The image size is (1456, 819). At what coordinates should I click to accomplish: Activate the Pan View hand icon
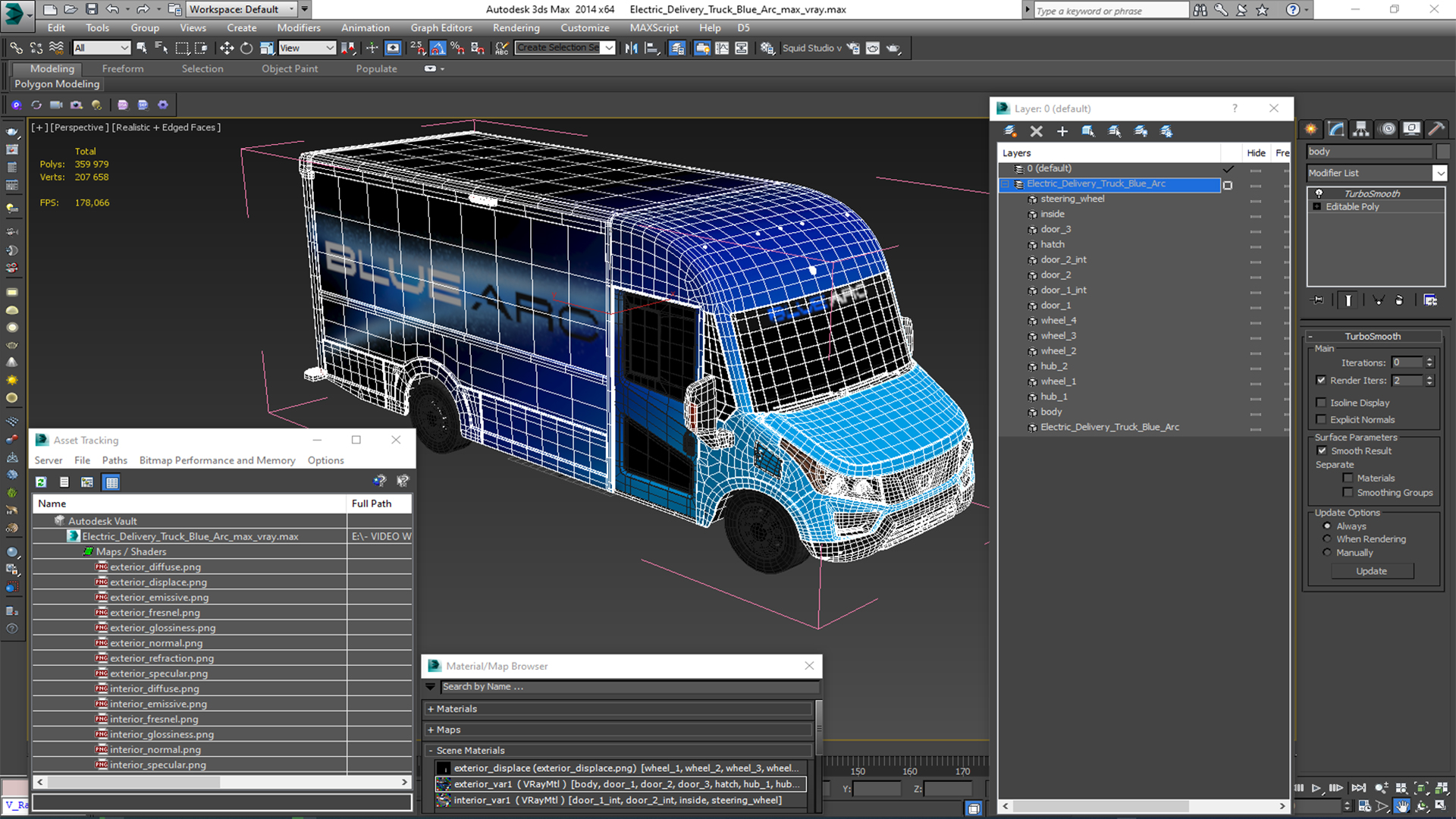pyautogui.click(x=1402, y=806)
